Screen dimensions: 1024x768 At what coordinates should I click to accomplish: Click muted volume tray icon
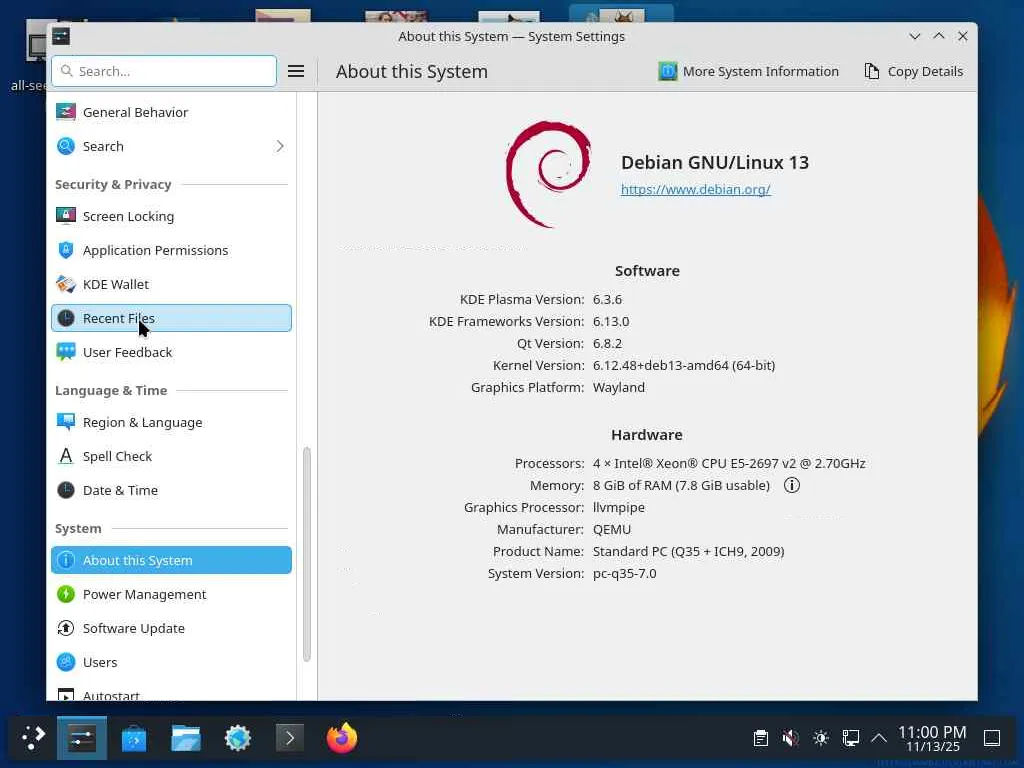tap(790, 738)
